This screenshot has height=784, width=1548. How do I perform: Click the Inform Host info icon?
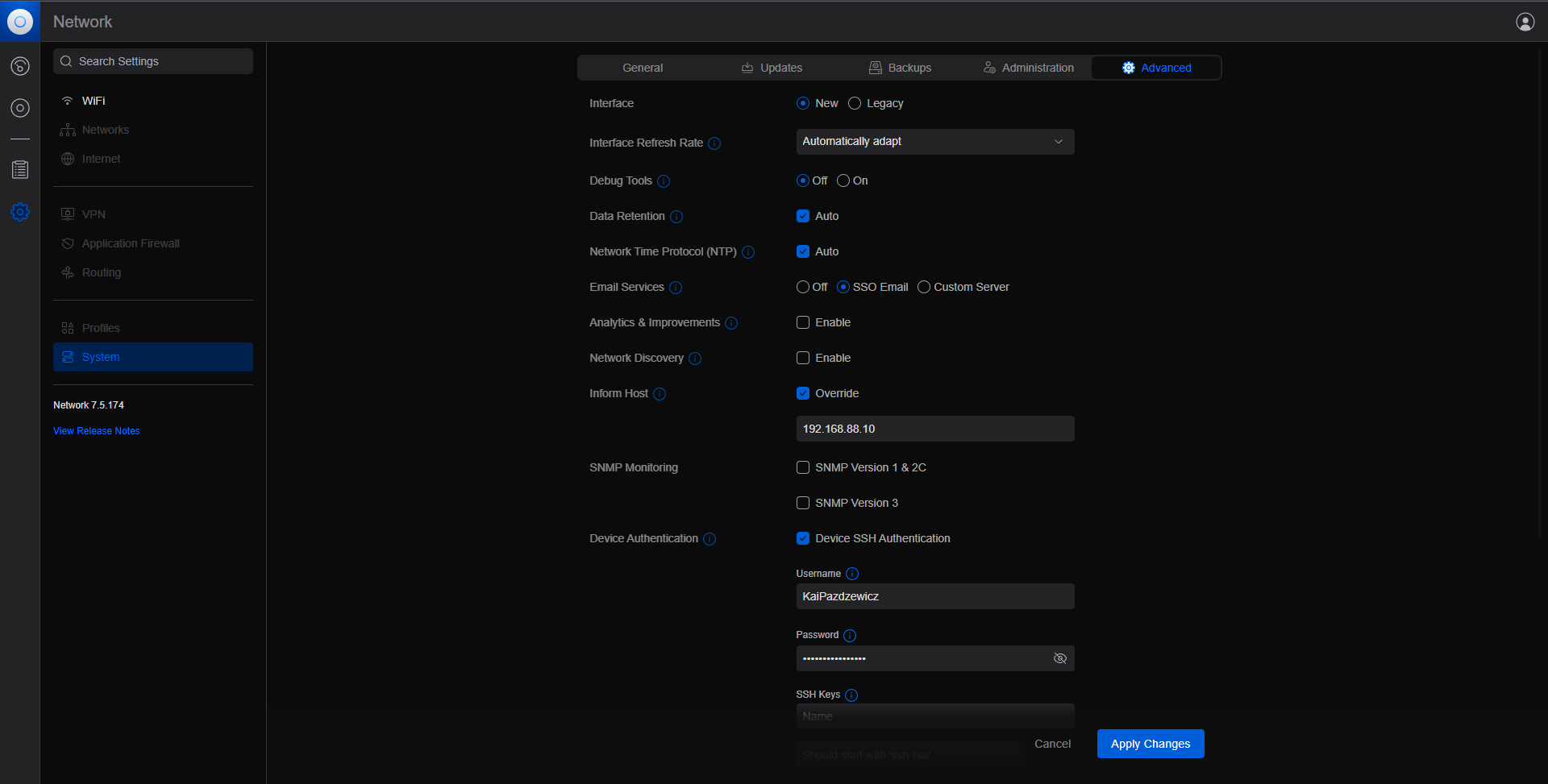click(x=660, y=394)
